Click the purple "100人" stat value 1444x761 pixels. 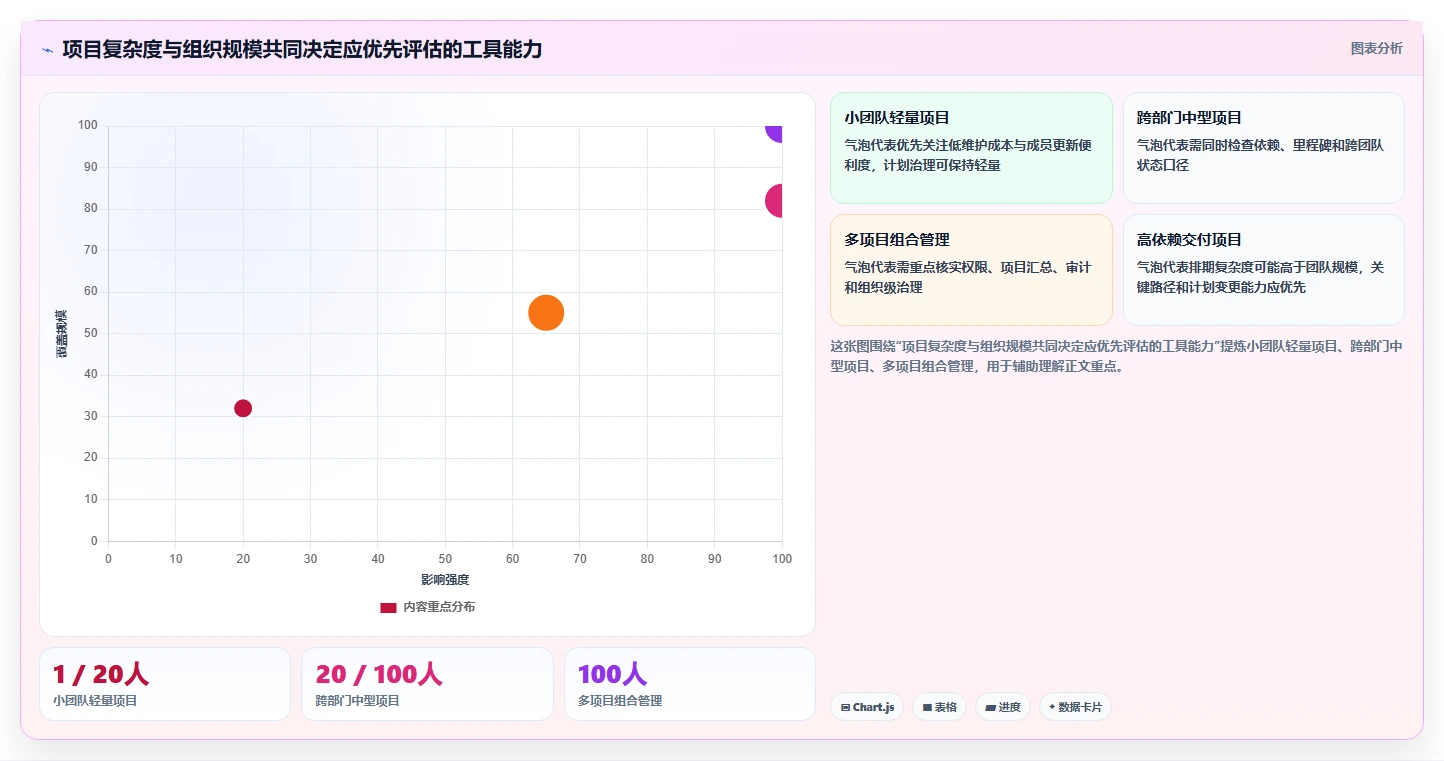coord(613,675)
